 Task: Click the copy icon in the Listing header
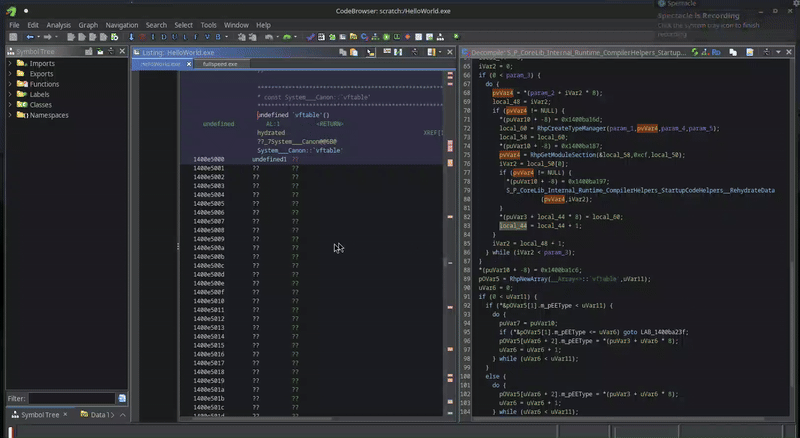[343, 52]
